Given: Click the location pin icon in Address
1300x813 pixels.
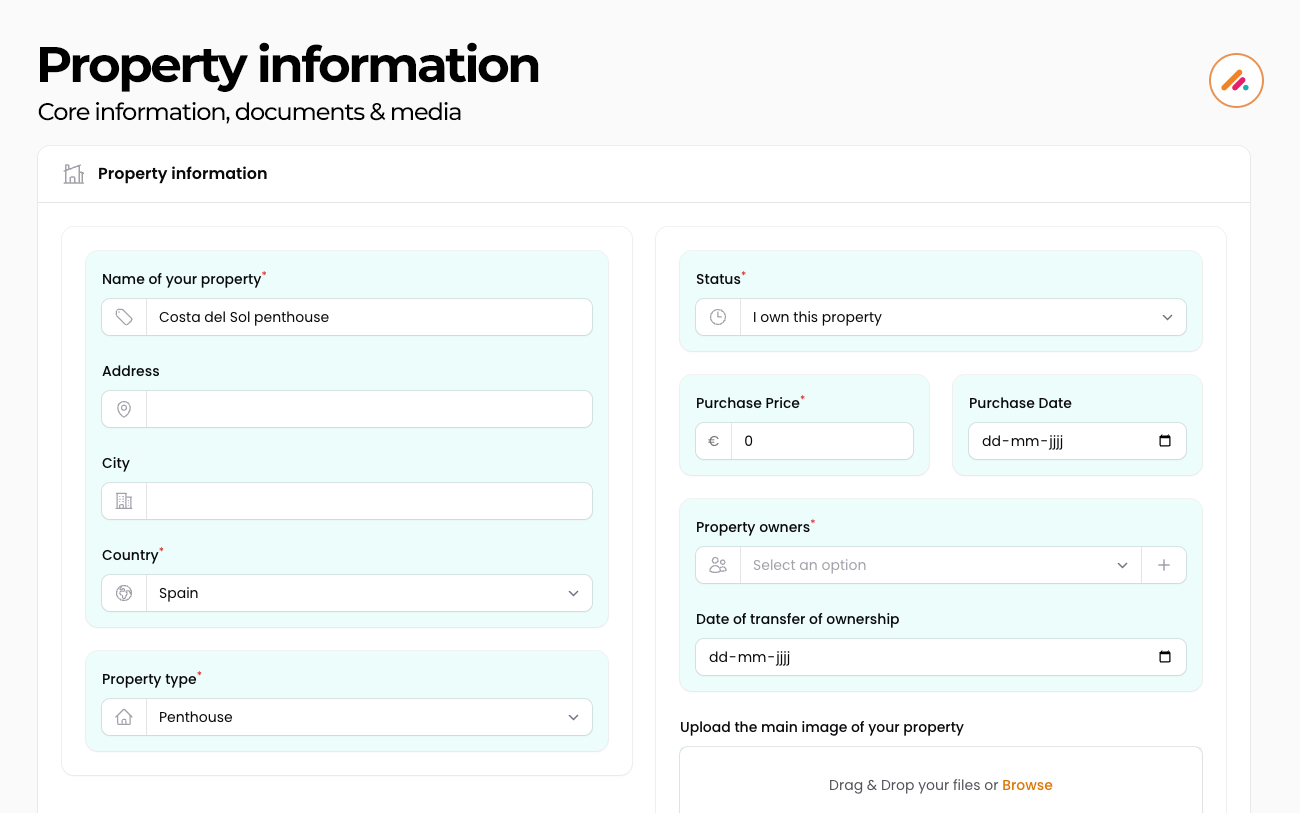Looking at the screenshot, I should [x=124, y=409].
